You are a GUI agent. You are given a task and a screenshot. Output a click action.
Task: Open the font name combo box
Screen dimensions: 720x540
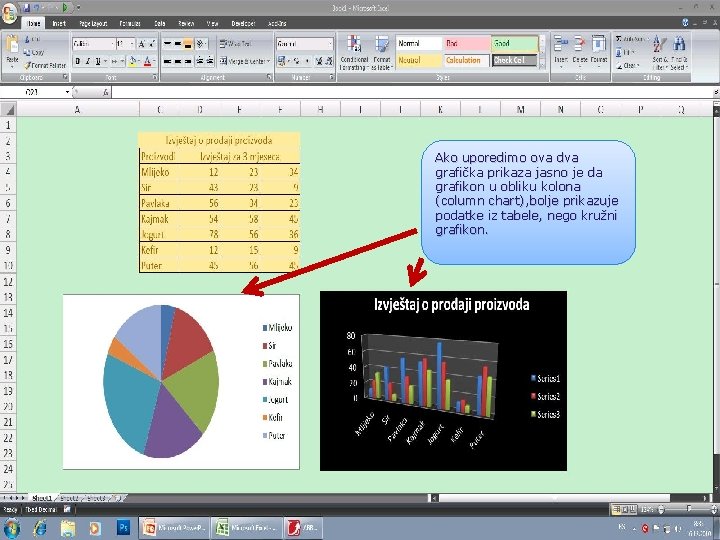click(94, 44)
